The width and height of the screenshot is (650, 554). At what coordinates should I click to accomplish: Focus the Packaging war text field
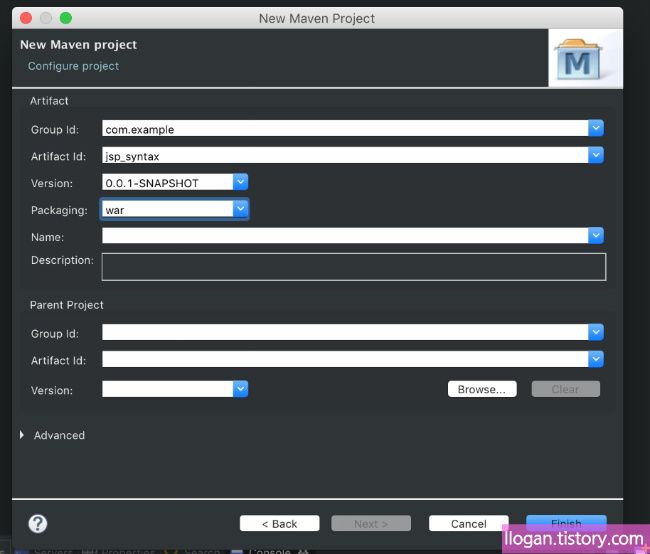point(167,209)
